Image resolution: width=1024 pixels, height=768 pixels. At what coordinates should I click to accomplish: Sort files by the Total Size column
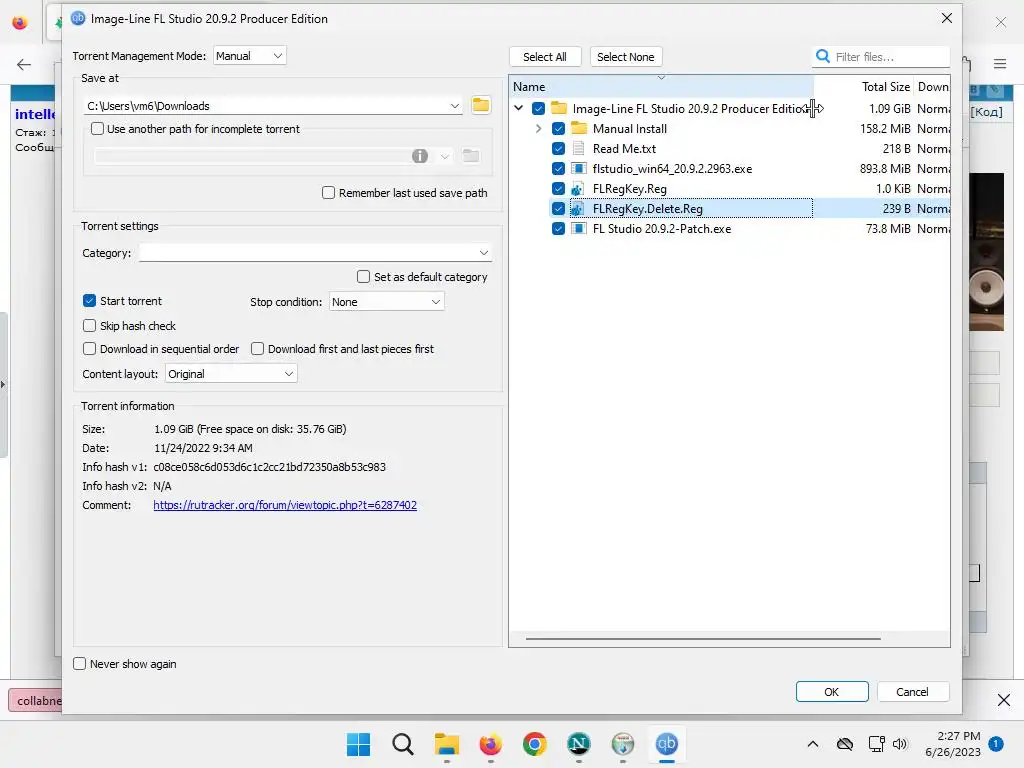863,86
